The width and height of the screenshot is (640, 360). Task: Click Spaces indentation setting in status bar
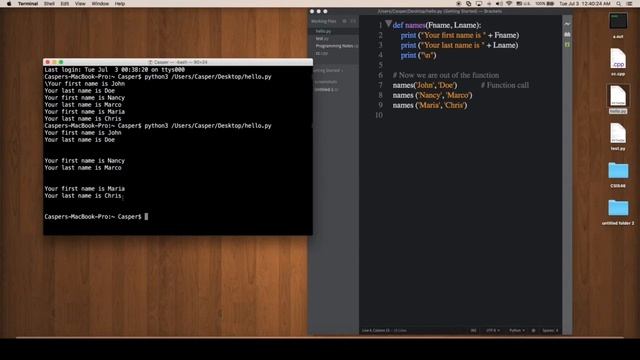pyautogui.click(x=550, y=331)
